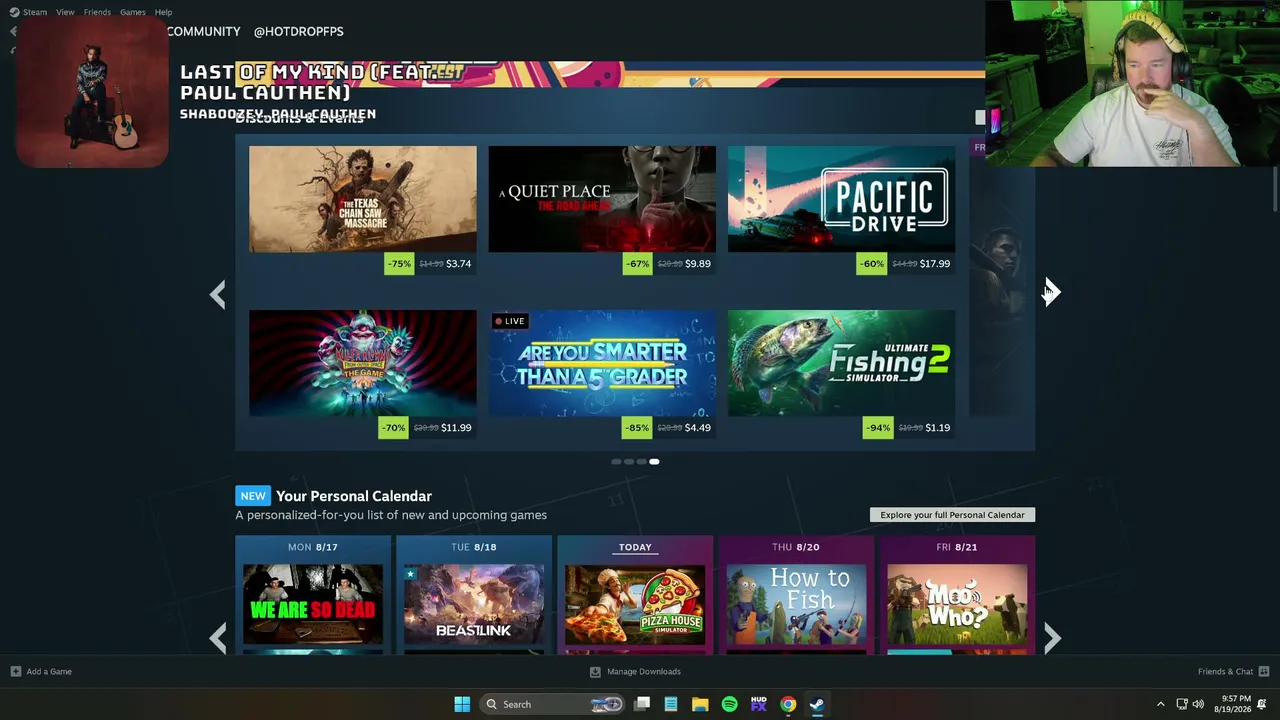Open the View menu
Screen dimensions: 1280x720
click(65, 12)
